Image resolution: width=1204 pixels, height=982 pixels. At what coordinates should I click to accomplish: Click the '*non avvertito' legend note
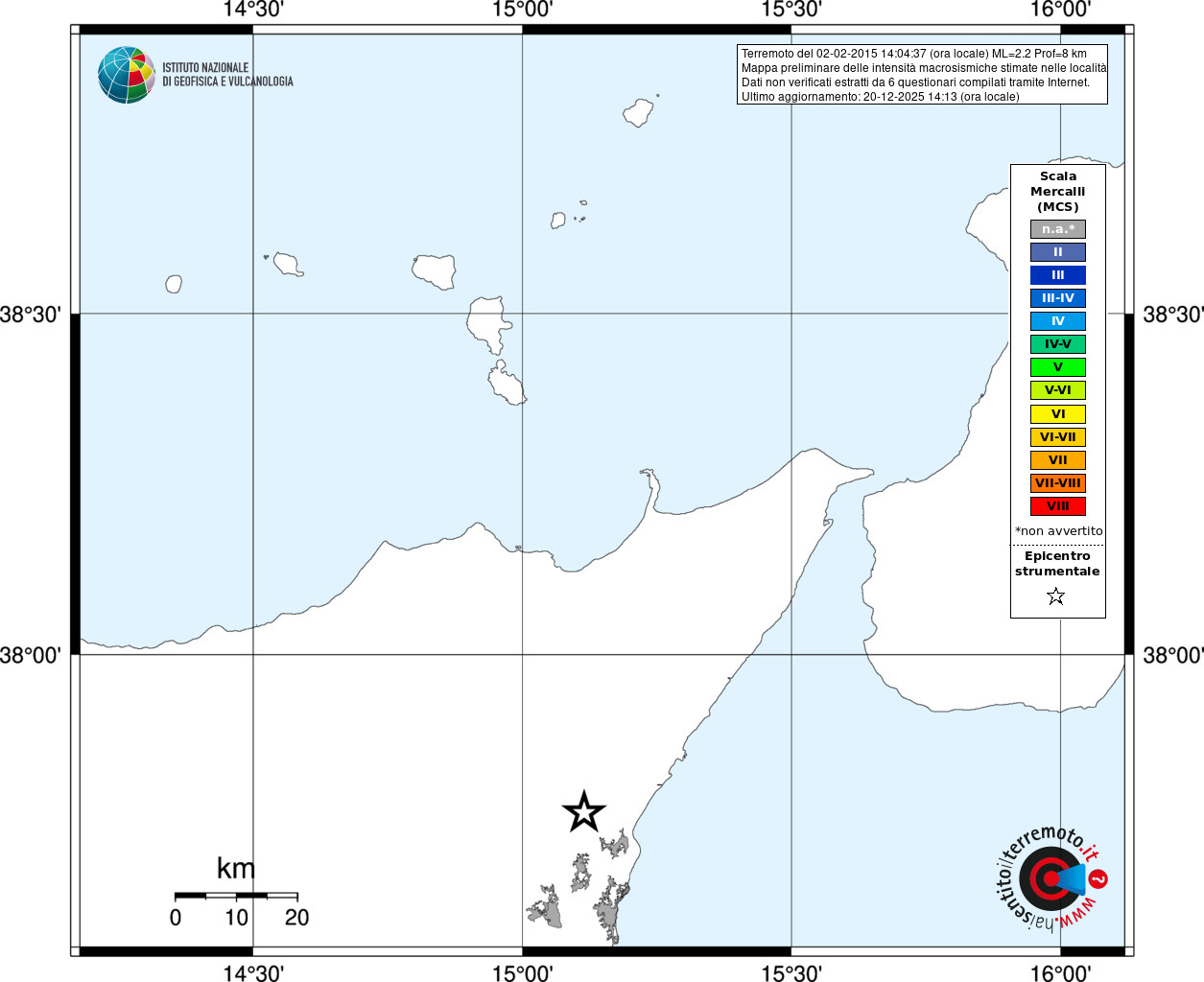1059,531
